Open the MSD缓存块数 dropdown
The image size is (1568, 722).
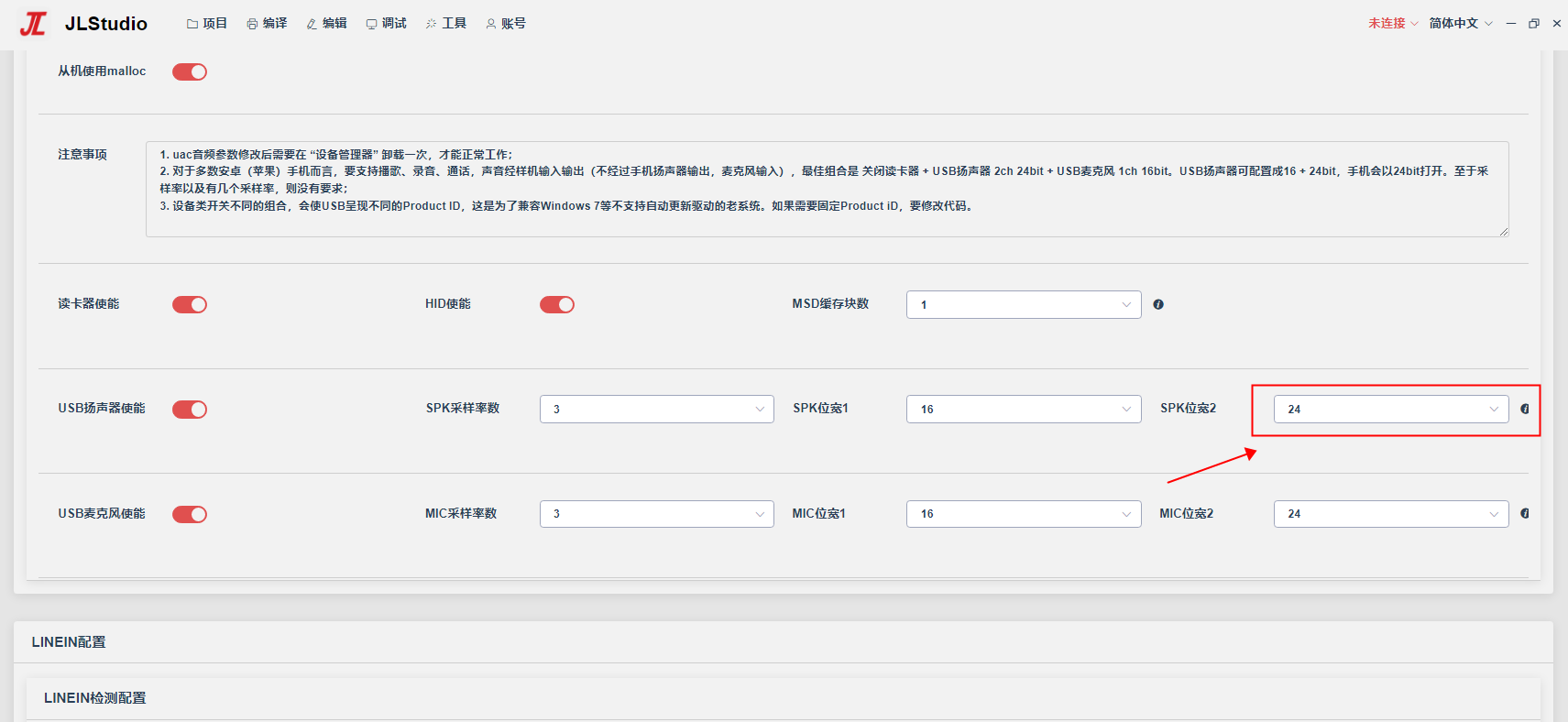(1024, 304)
